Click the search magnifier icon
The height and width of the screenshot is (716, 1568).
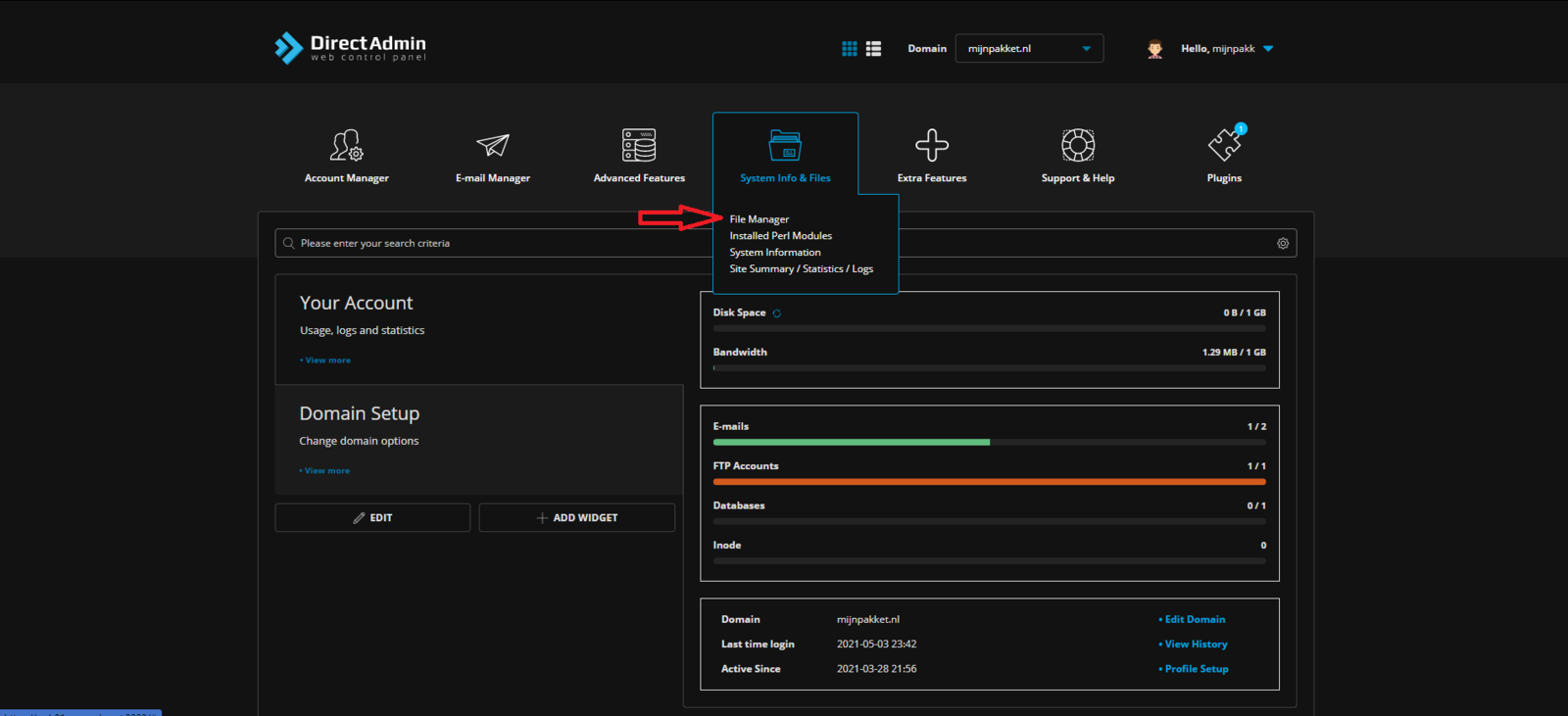click(x=288, y=243)
